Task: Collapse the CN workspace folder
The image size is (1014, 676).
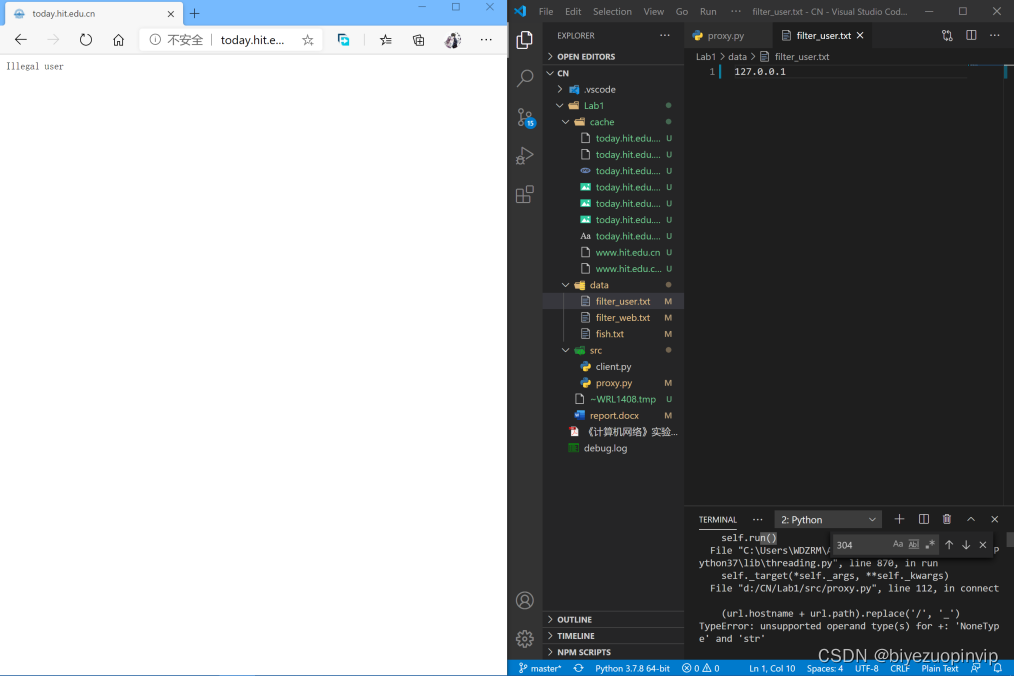Action: pos(613,73)
